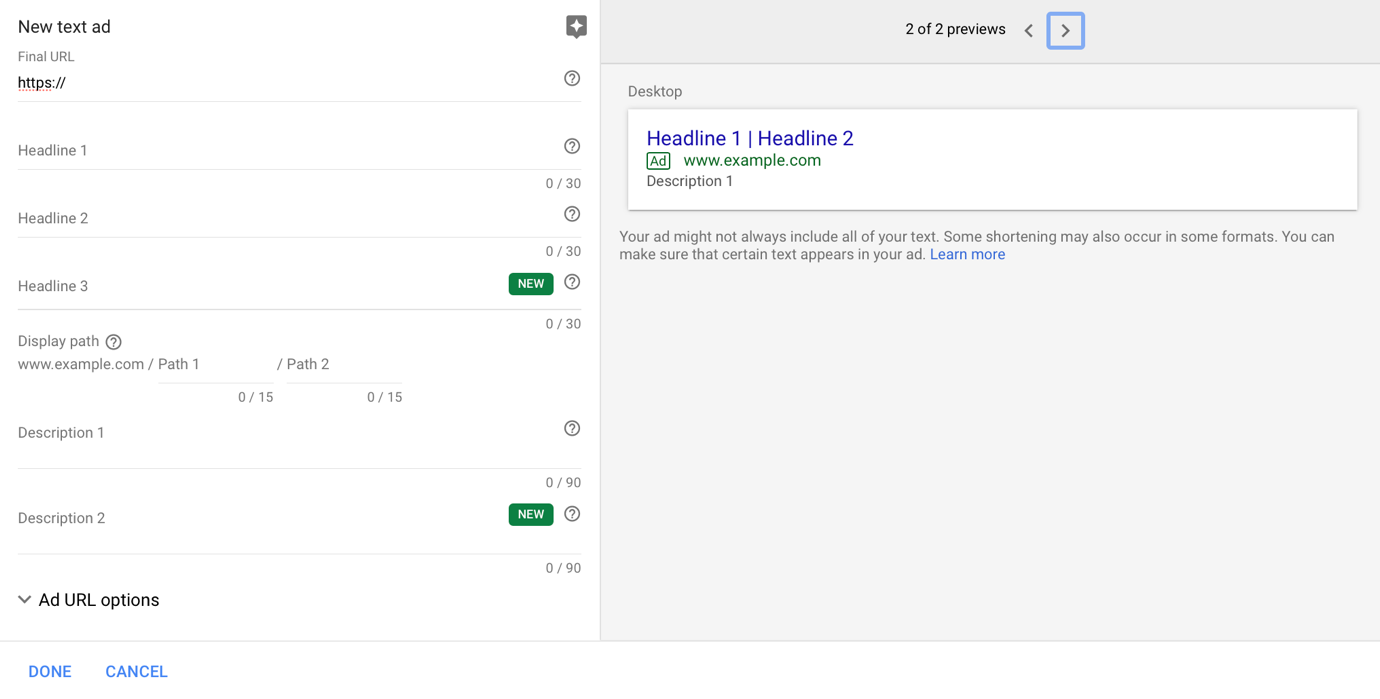1380x699 pixels.
Task: Click the 'Desktop' preview label
Action: [655, 91]
